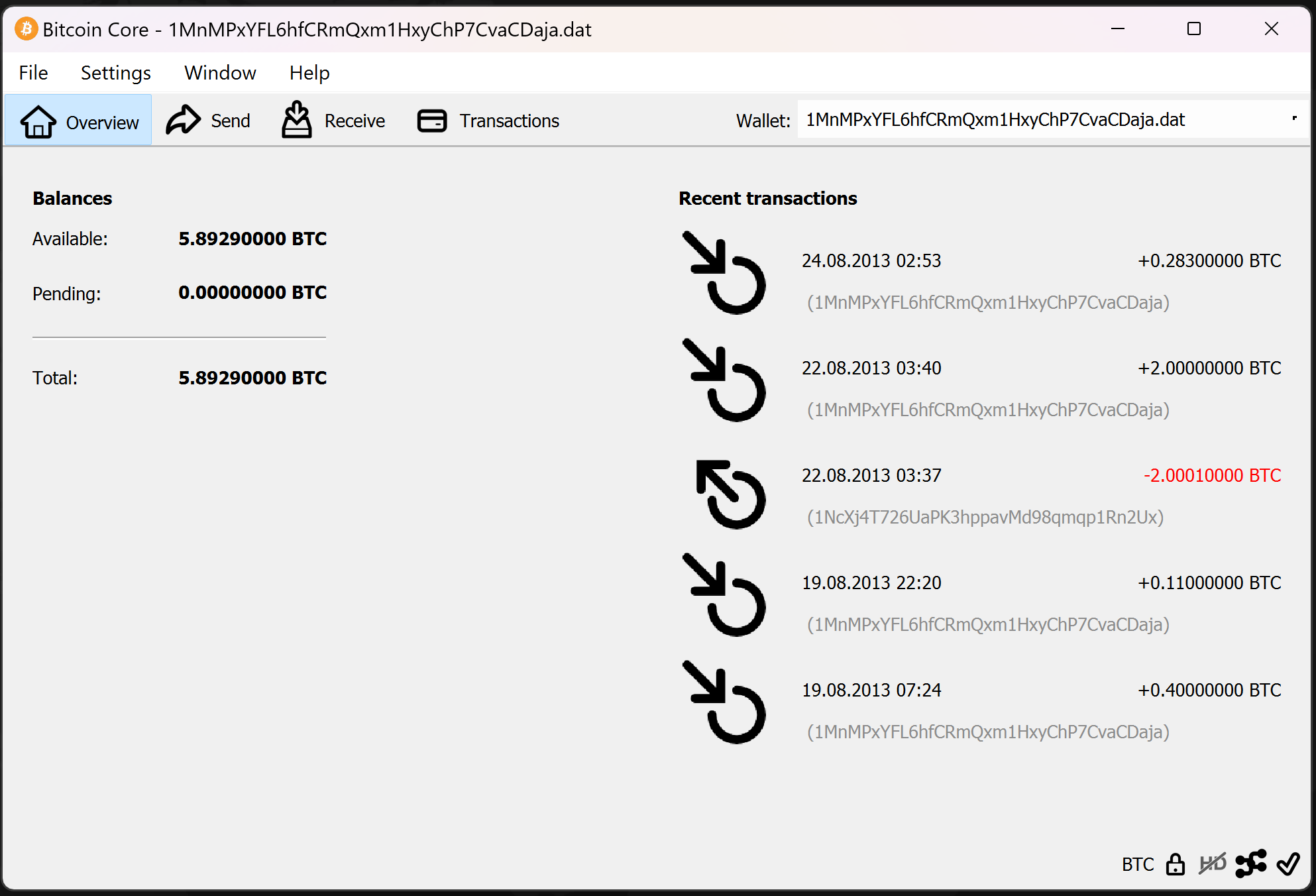Select the Overview home tab
The image size is (1316, 896).
(79, 121)
